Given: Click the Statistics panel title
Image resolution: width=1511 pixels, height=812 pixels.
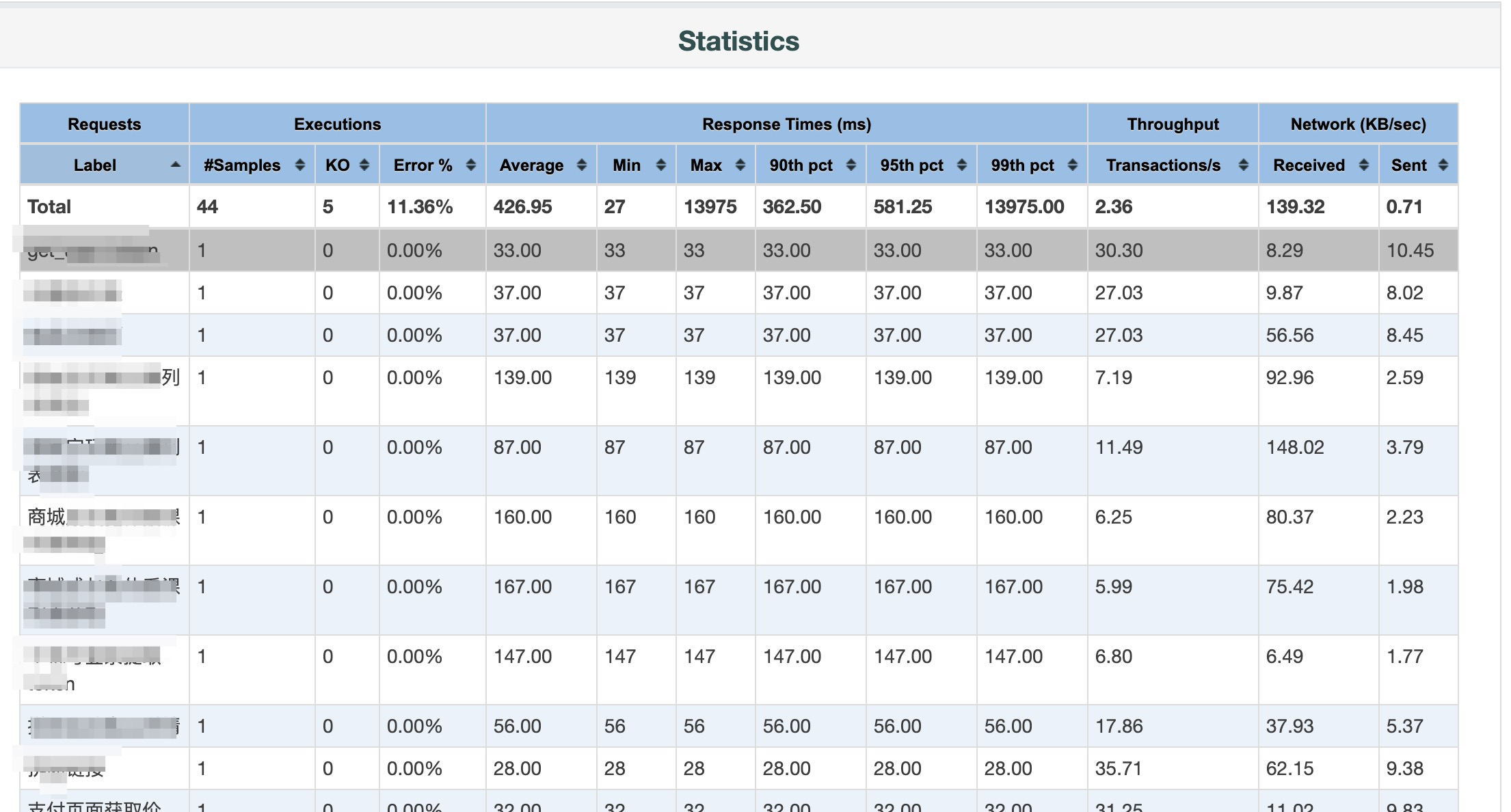Looking at the screenshot, I should 738,41.
